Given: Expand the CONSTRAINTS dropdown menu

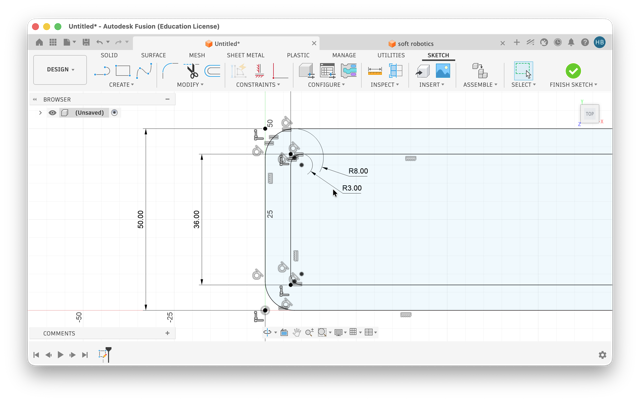Looking at the screenshot, I should point(258,84).
